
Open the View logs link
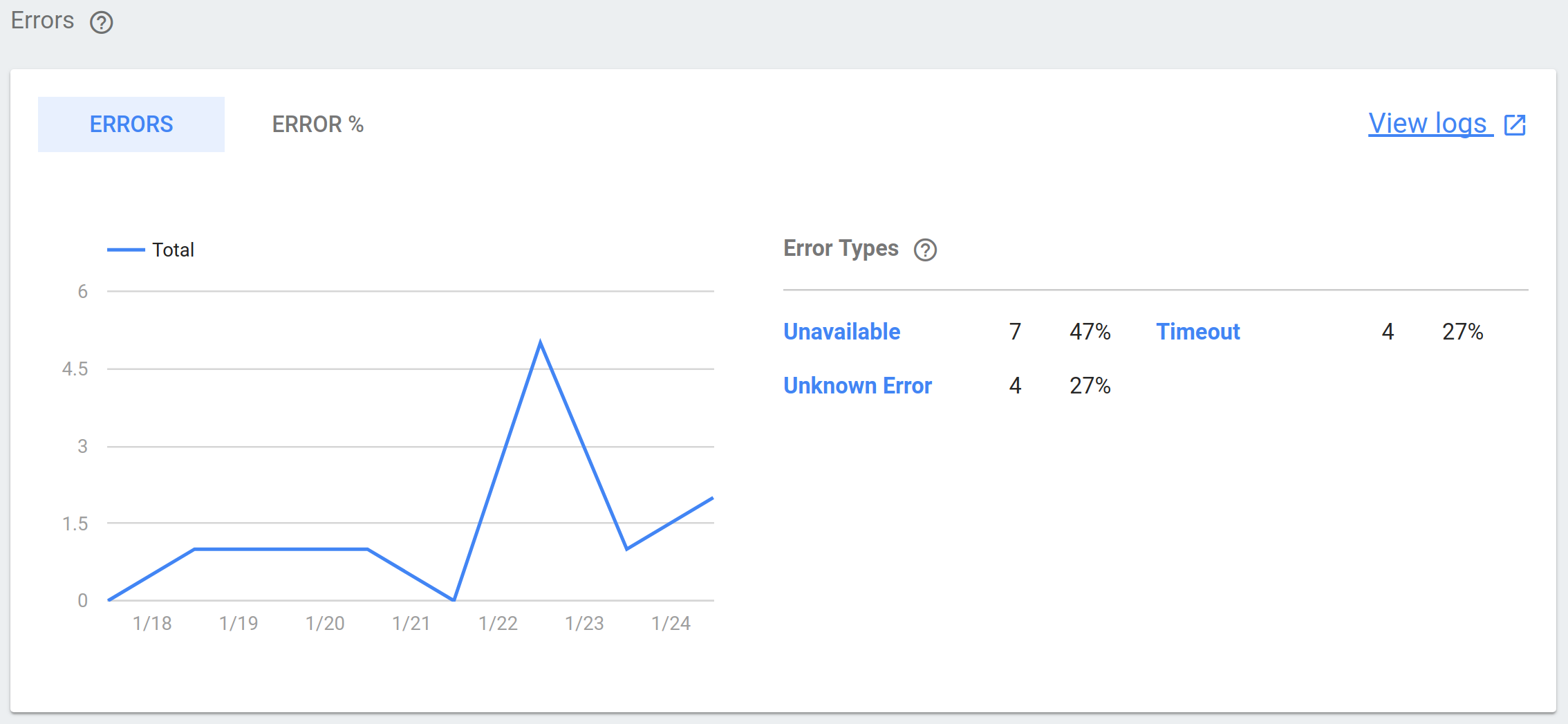[1427, 124]
